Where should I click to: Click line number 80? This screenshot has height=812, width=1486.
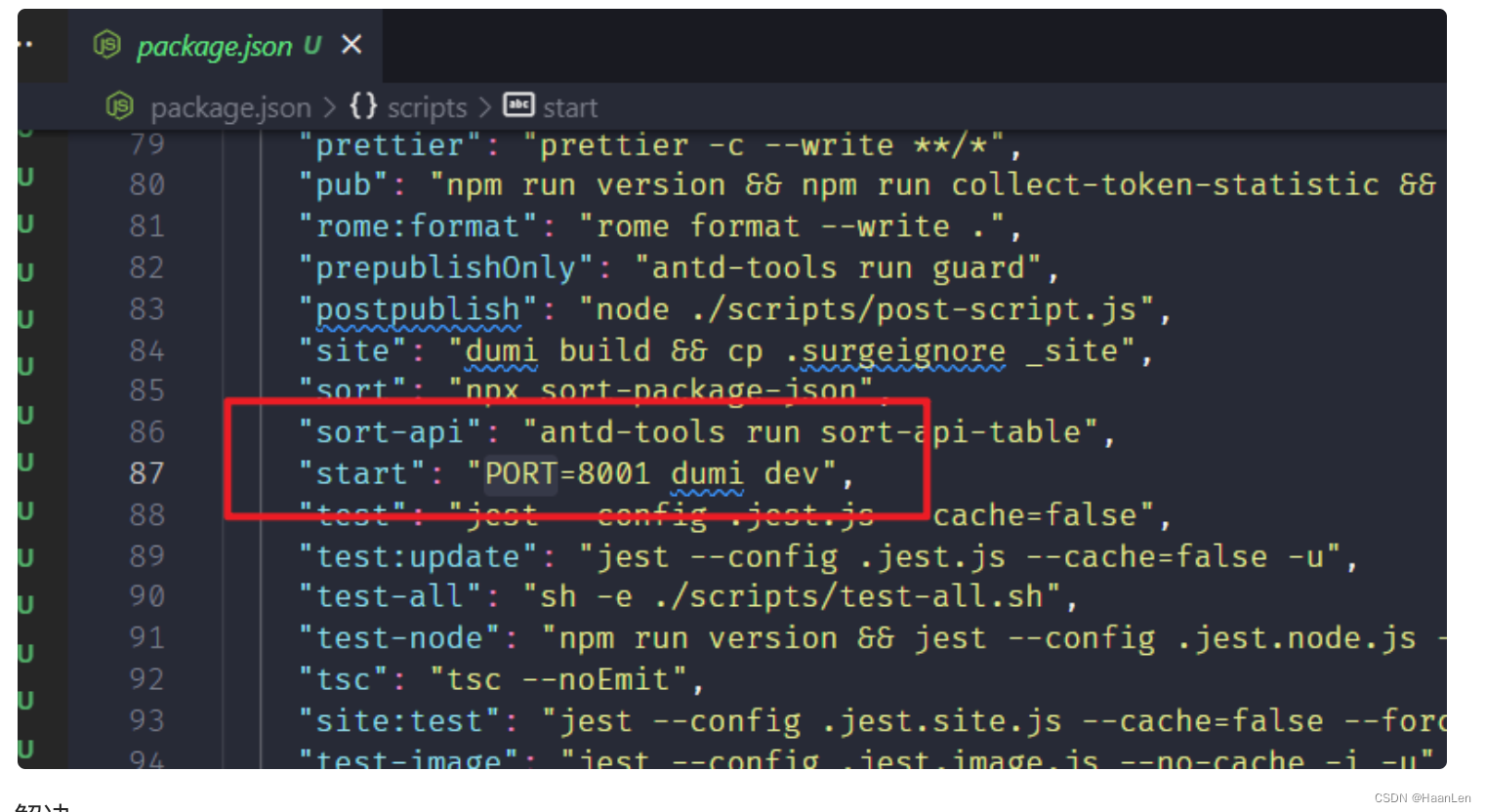pyautogui.click(x=147, y=184)
